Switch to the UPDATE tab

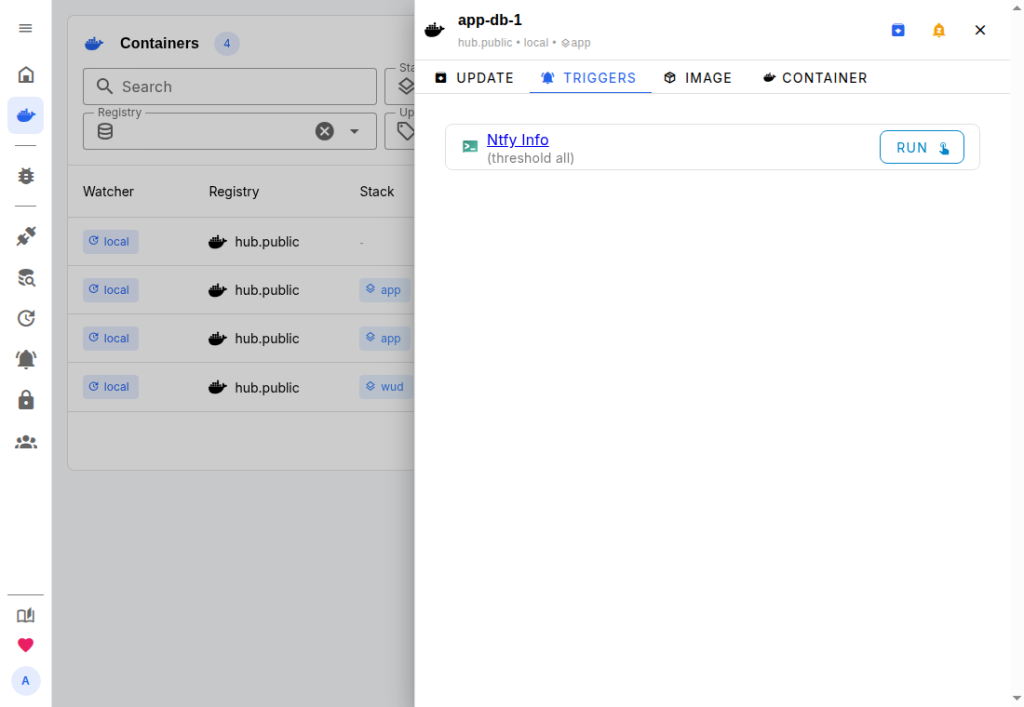point(475,78)
